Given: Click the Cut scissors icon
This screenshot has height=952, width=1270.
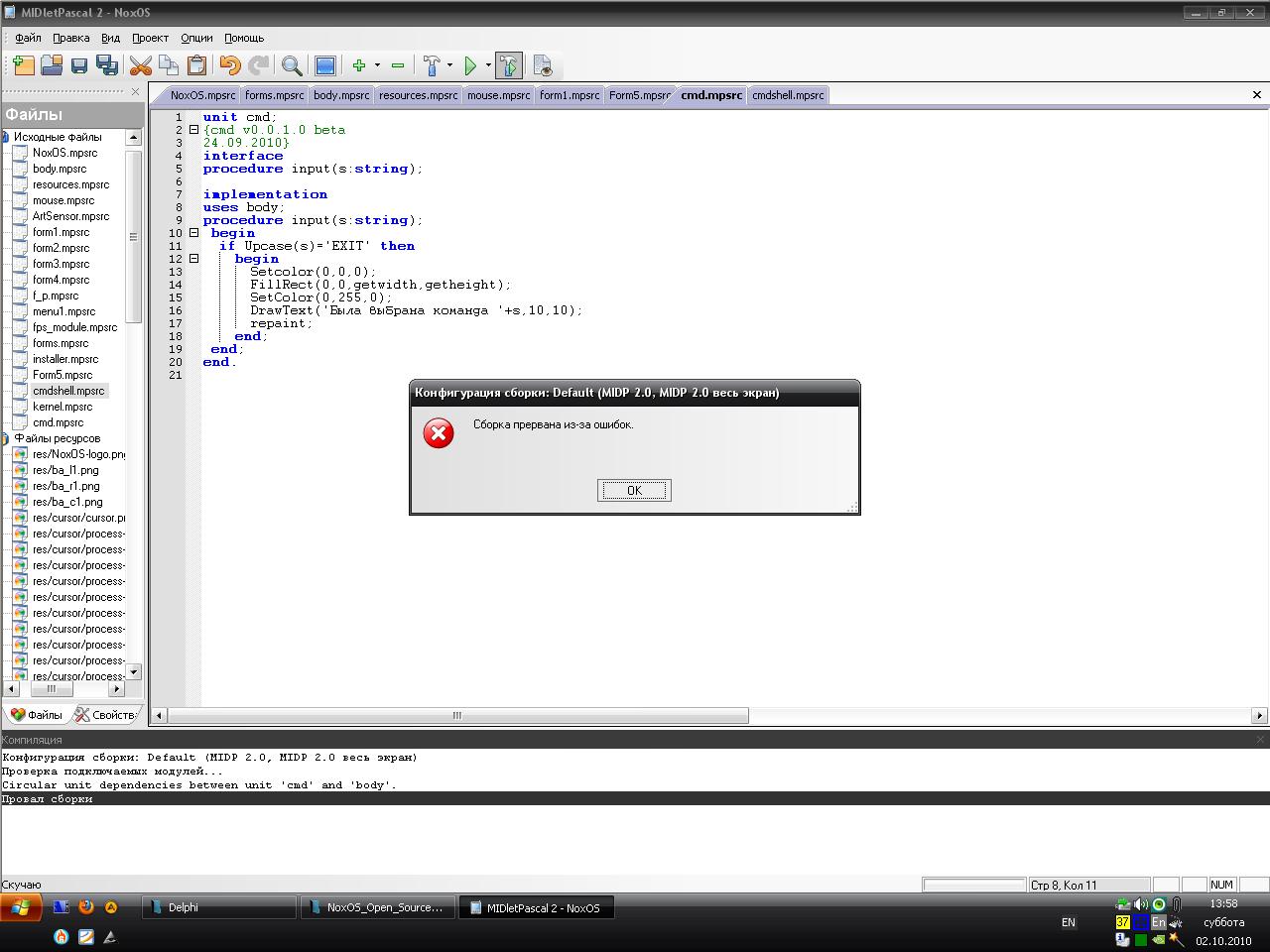Looking at the screenshot, I should coord(141,65).
